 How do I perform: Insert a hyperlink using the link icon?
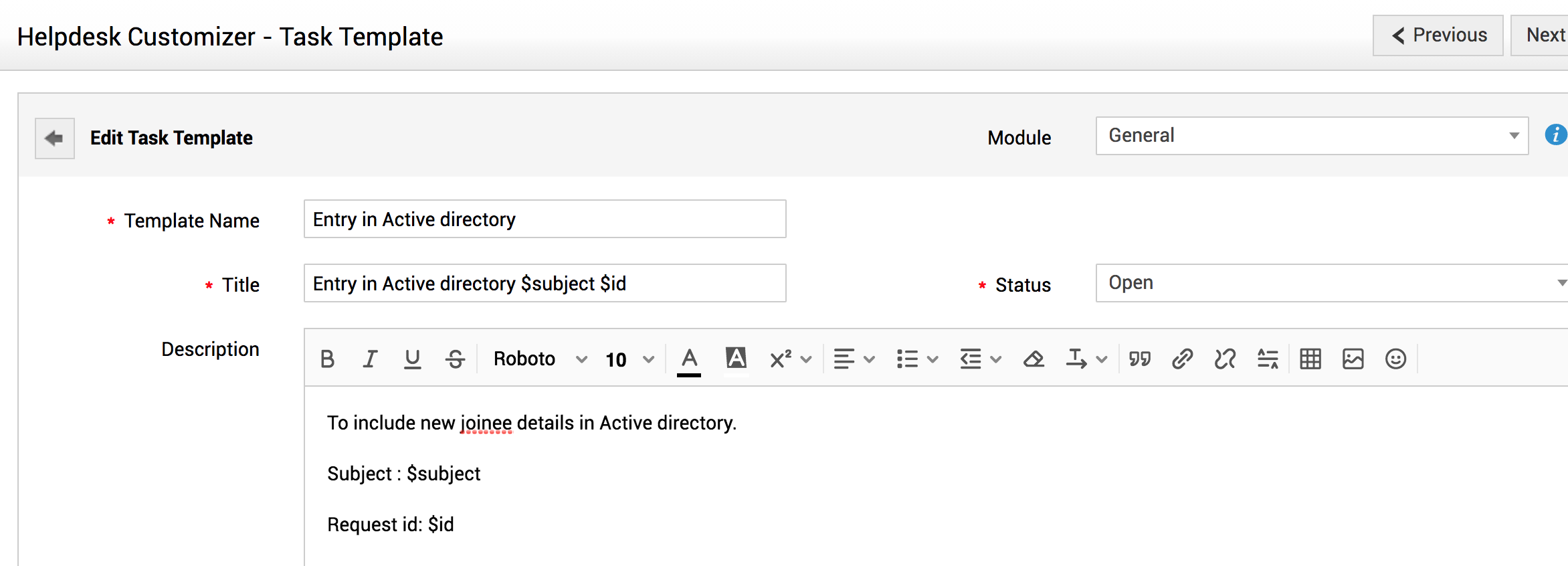tap(1182, 359)
